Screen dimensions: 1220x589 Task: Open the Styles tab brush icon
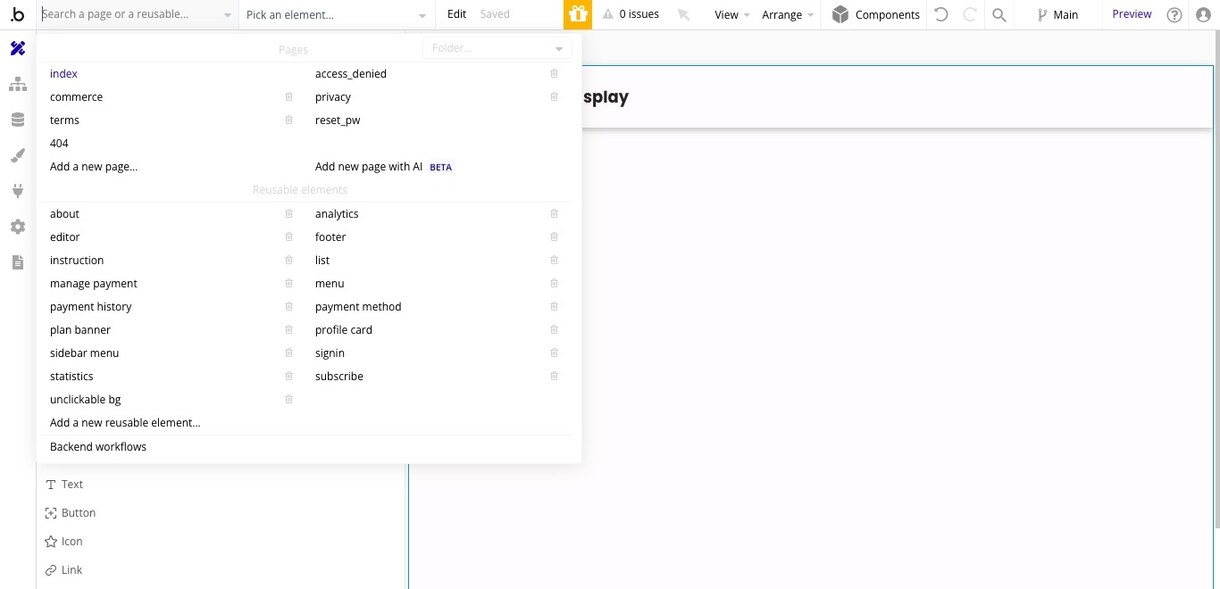tap(18, 155)
